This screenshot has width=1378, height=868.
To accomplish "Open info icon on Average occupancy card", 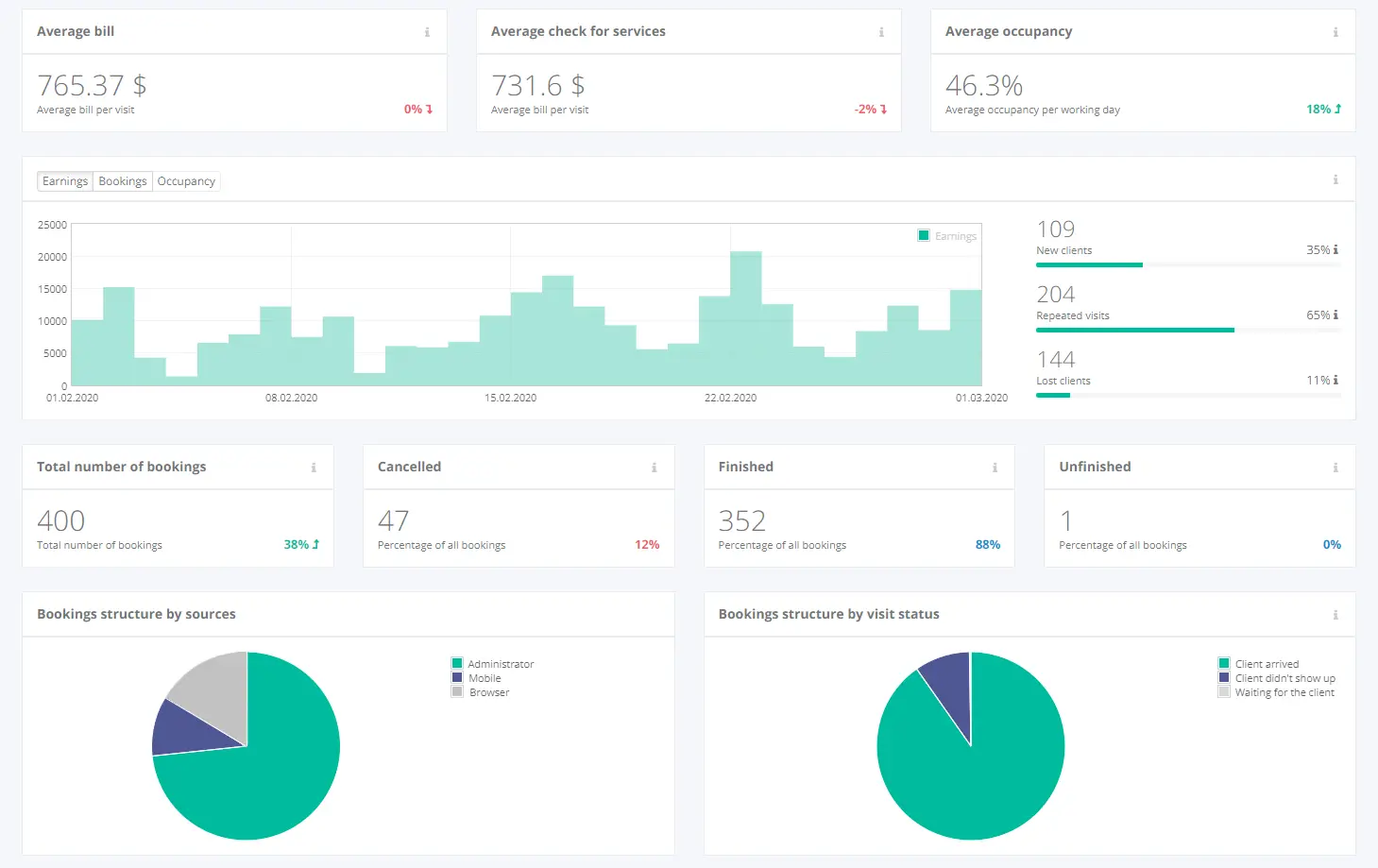I will coord(1335,32).
